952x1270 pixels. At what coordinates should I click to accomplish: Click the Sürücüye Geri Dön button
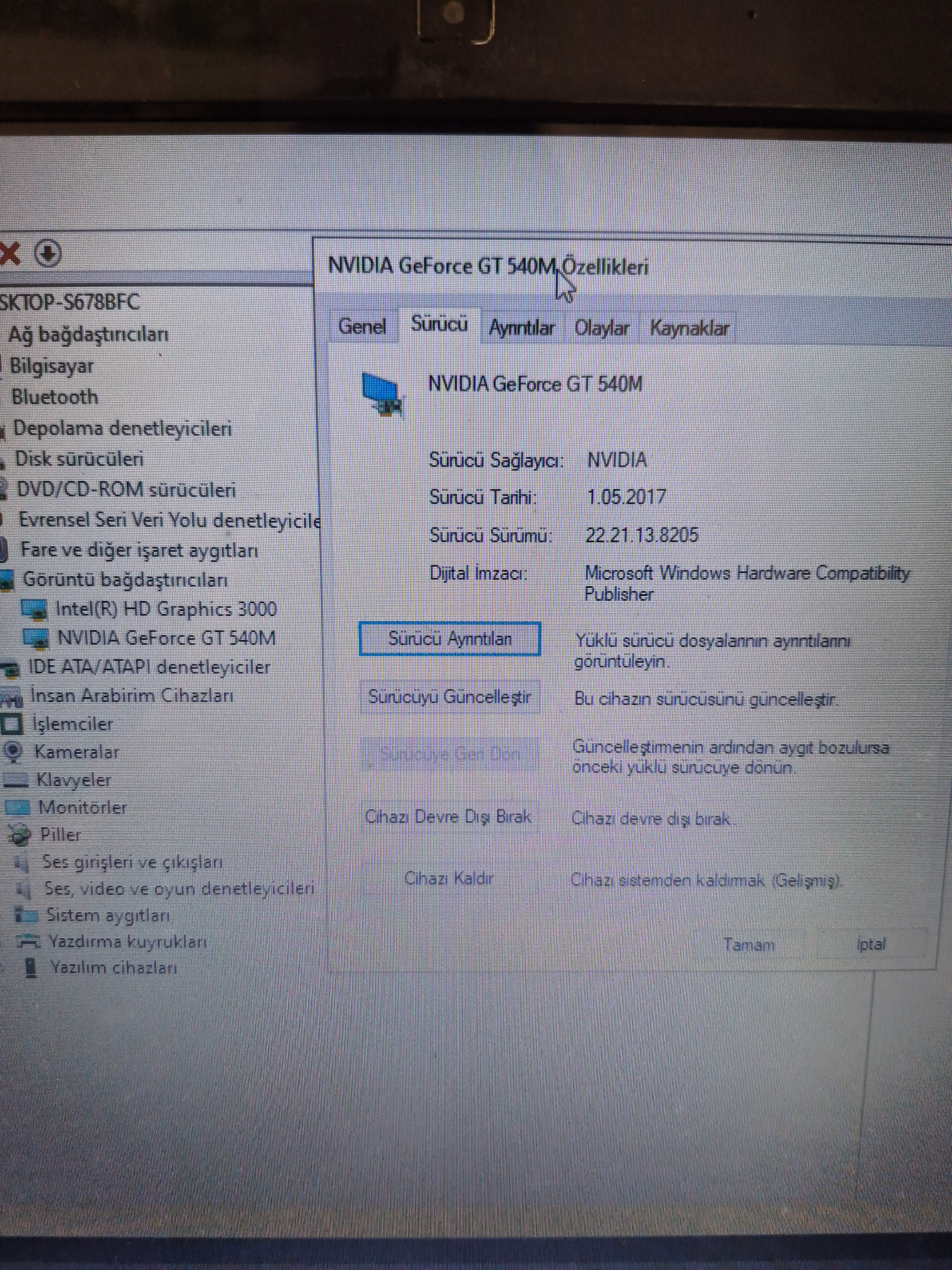click(x=450, y=754)
